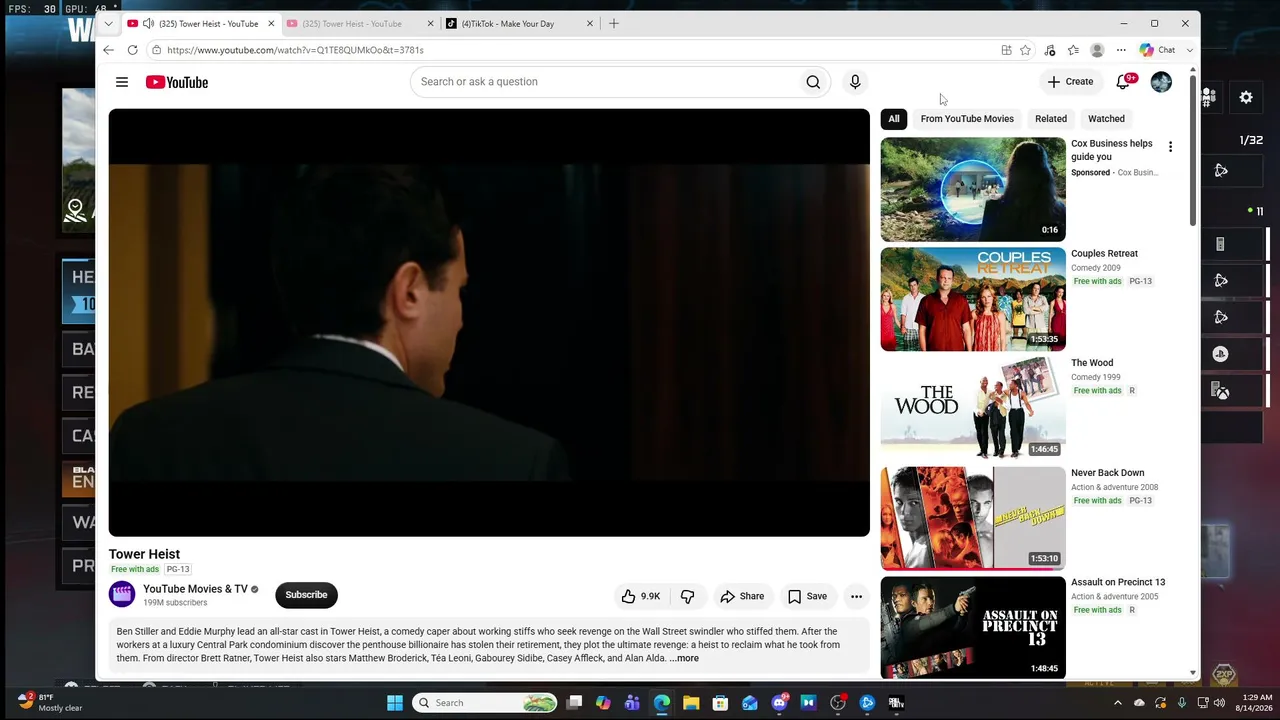Viewport: 1280px width, 720px height.
Task: Save the video to a playlist
Action: 807,596
